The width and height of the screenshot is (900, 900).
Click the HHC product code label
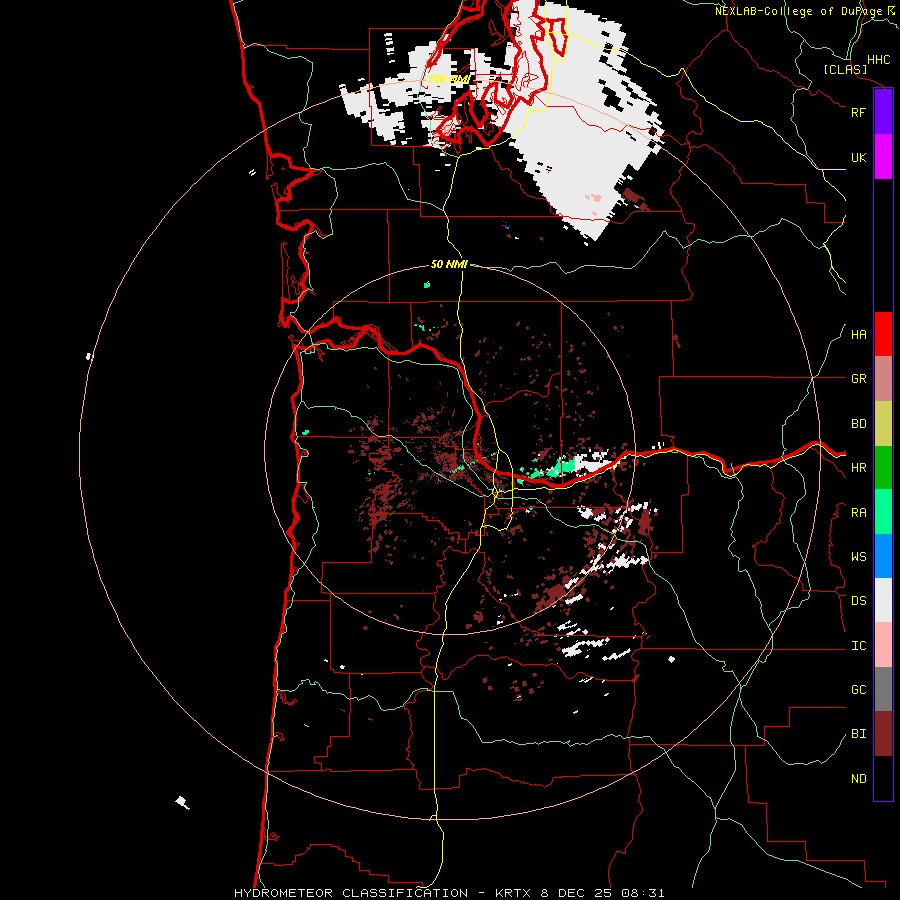coord(878,60)
